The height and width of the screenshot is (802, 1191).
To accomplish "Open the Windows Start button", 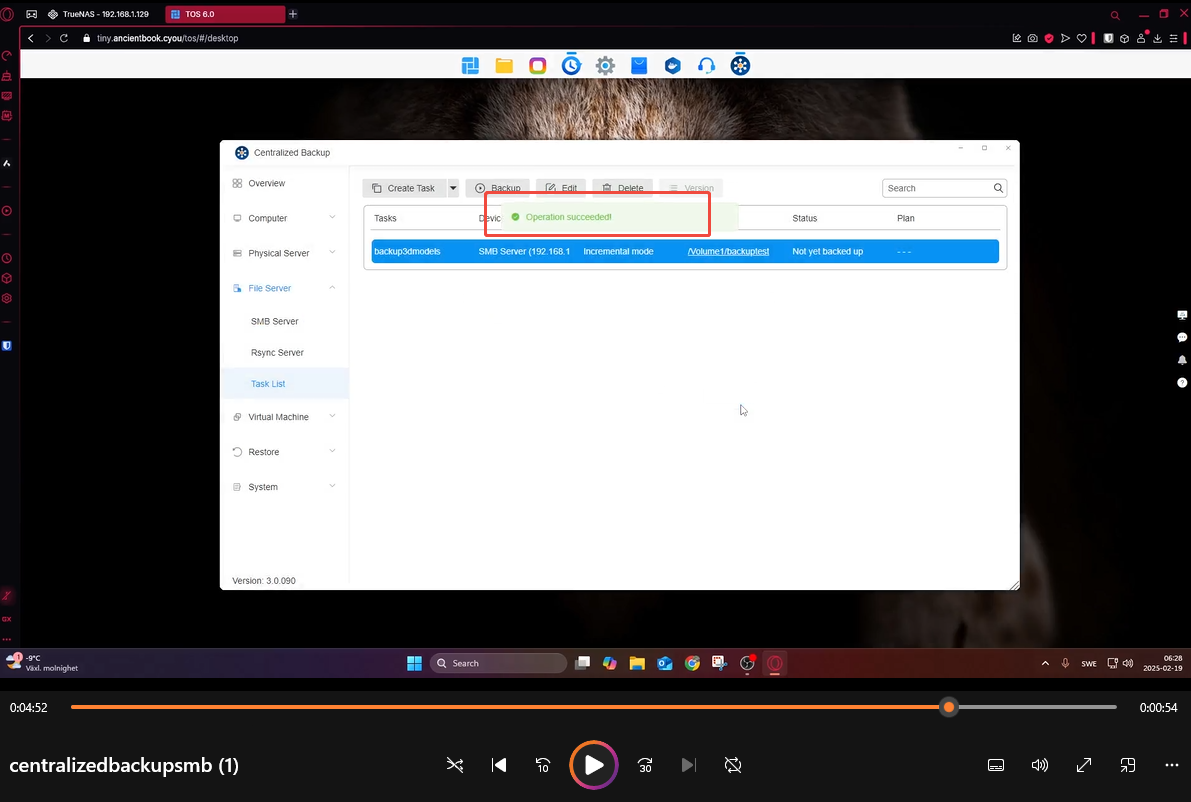I will (x=414, y=663).
